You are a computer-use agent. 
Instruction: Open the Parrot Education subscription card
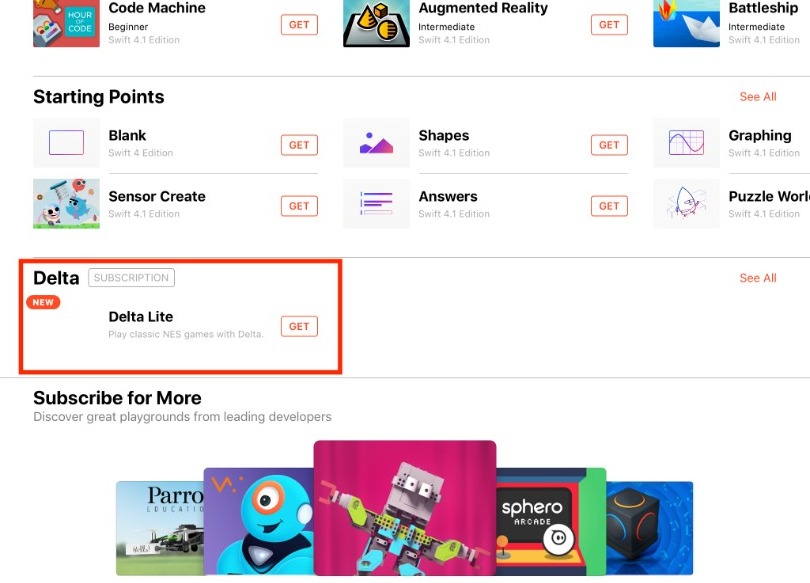pyautogui.click(x=160, y=528)
